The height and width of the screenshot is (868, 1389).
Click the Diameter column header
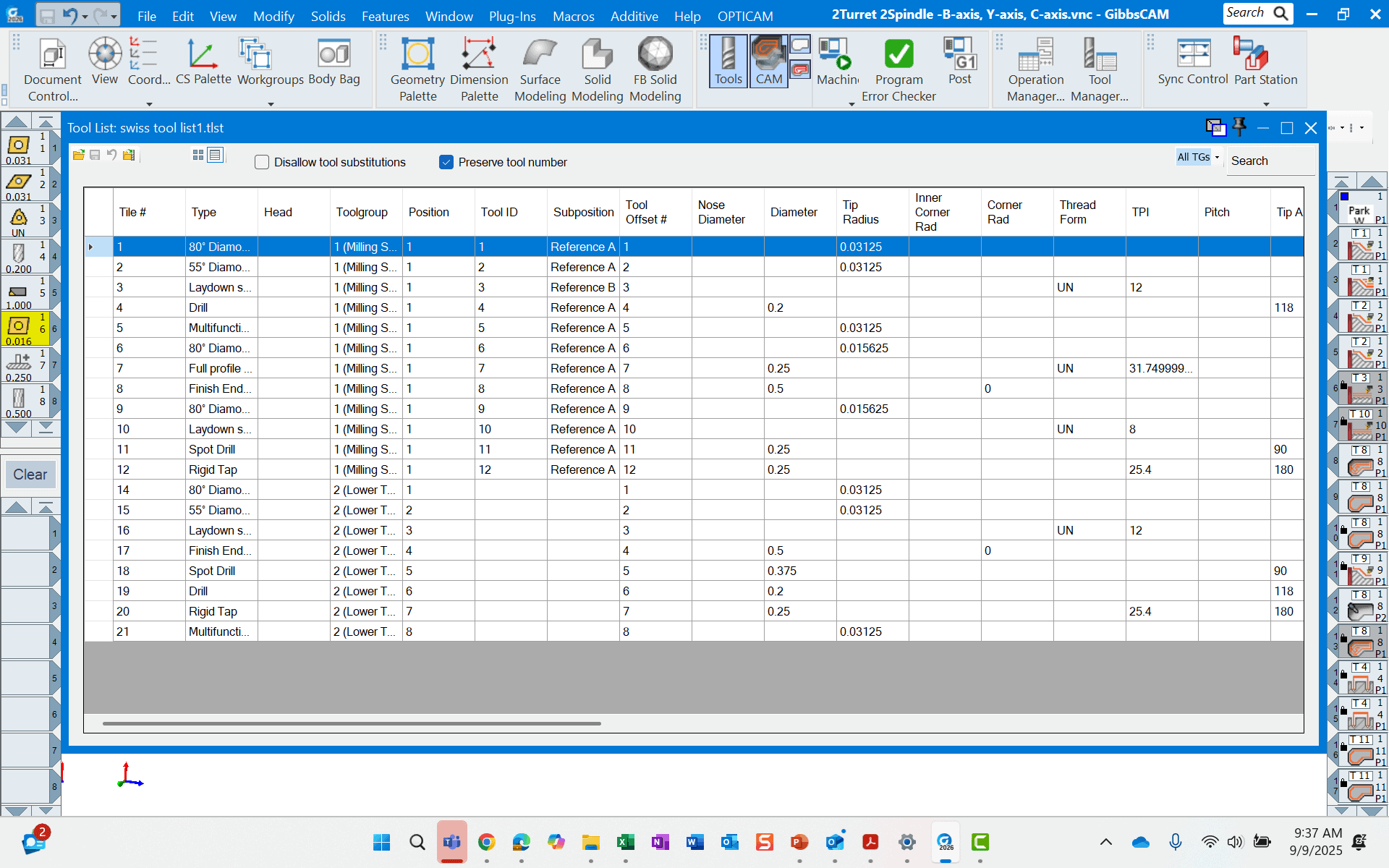794,212
